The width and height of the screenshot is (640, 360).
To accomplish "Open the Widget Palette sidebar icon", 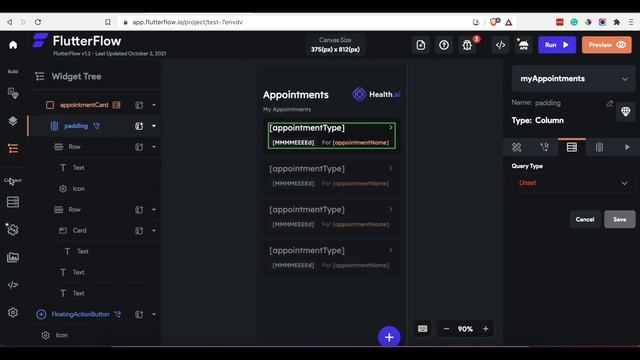I will pos(13,93).
